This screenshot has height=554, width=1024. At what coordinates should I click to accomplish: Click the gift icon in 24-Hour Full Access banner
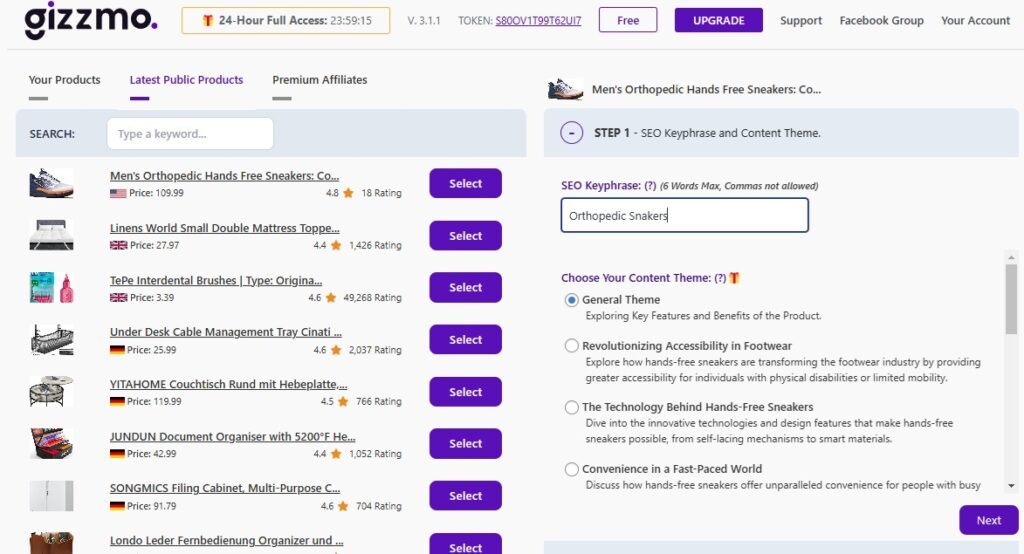click(x=207, y=21)
